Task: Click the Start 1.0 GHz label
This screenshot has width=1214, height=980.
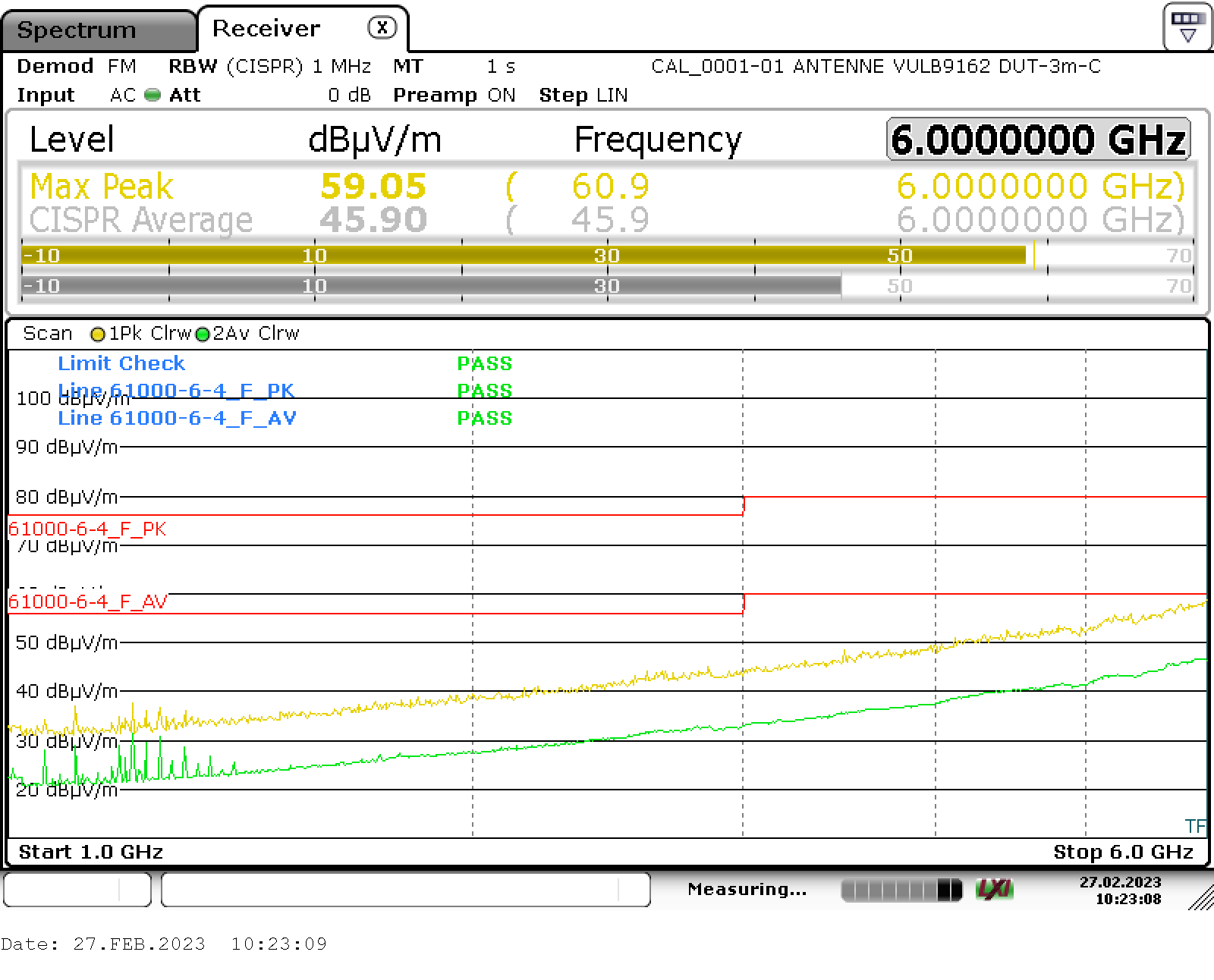Action: (x=91, y=852)
